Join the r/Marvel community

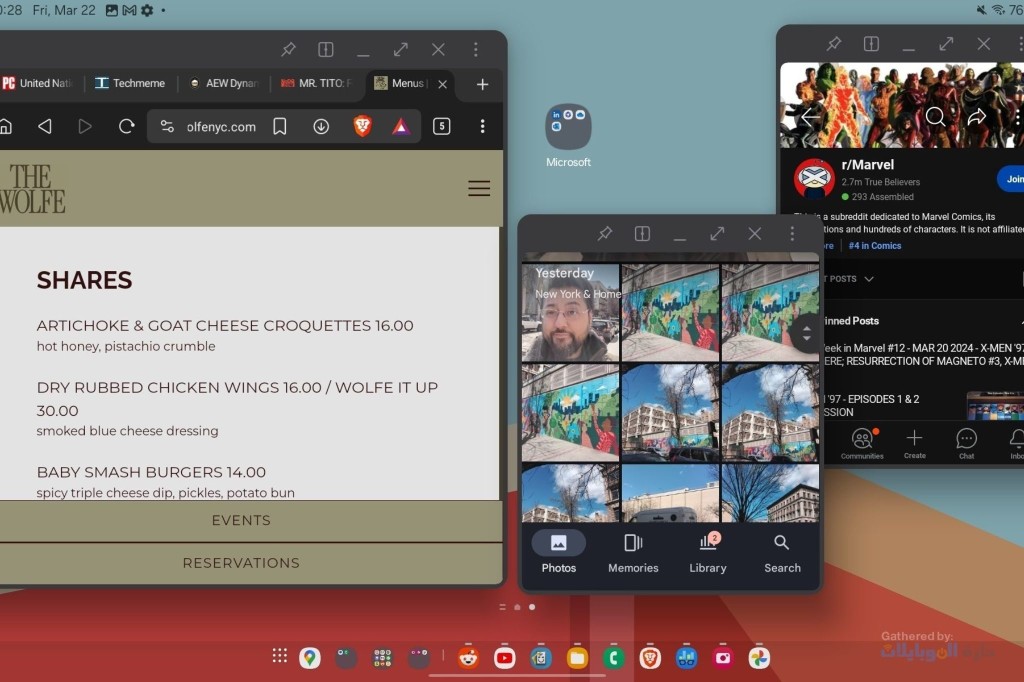tap(1012, 179)
